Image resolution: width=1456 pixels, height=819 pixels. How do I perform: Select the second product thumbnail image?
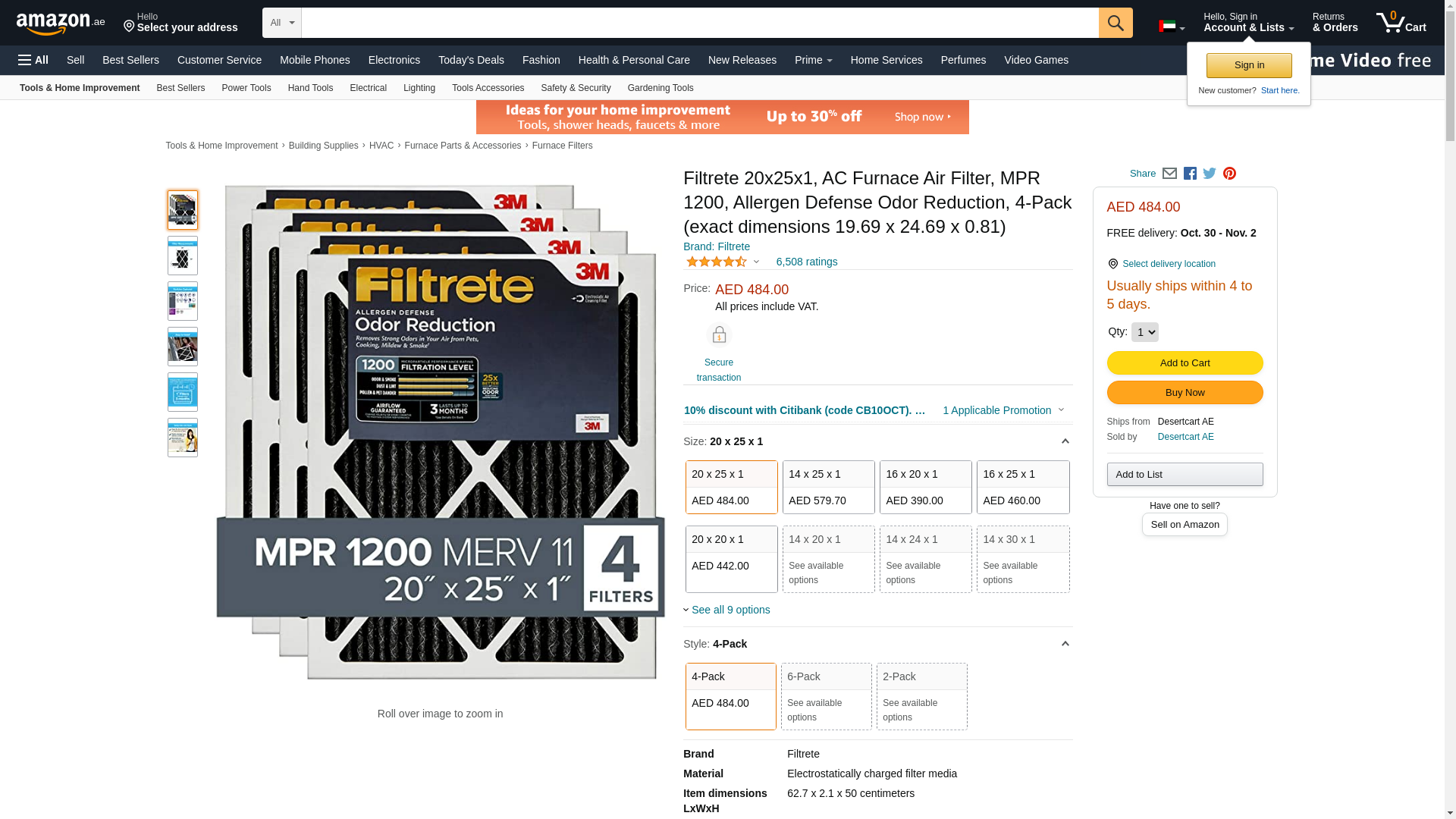tap(183, 256)
